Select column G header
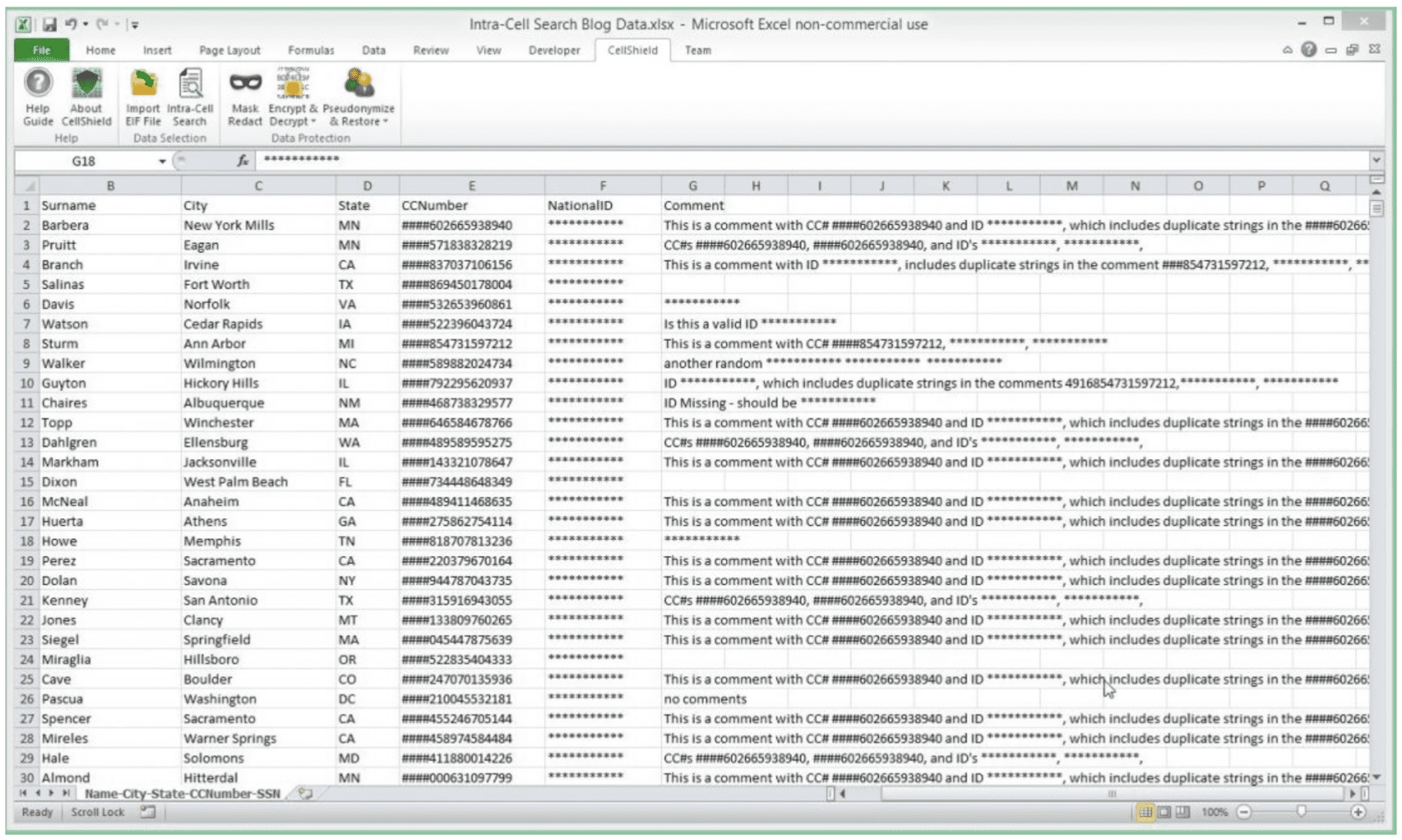Screen dimensions: 1402x840 693,186
